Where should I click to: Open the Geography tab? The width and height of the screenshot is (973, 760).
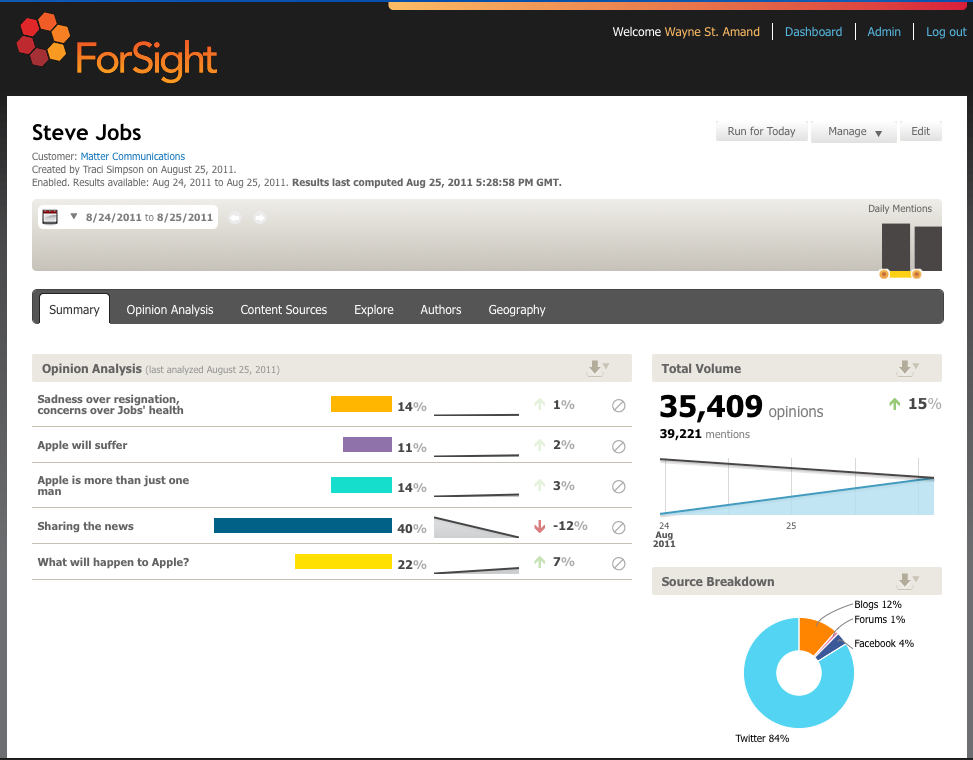pyautogui.click(x=516, y=310)
